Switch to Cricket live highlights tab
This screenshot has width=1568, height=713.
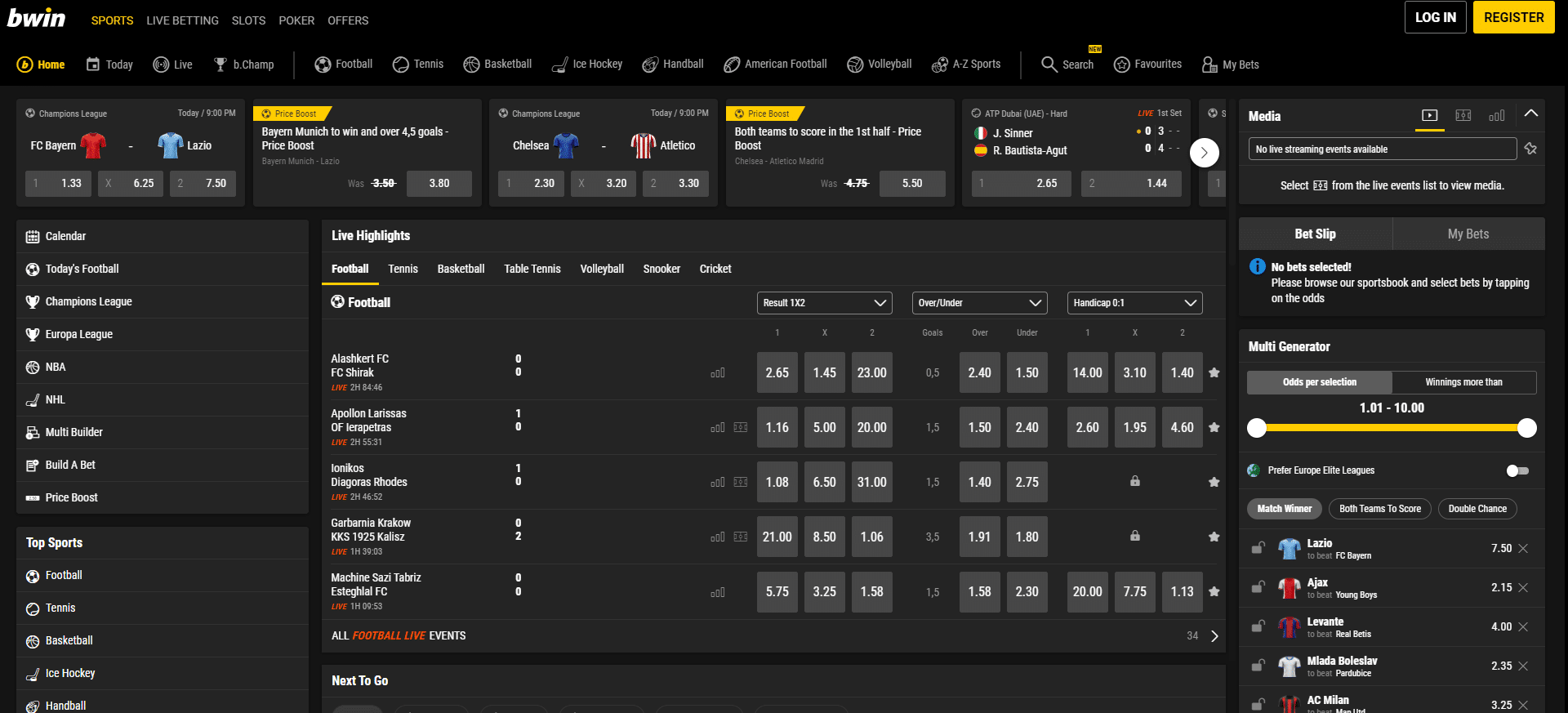point(715,269)
